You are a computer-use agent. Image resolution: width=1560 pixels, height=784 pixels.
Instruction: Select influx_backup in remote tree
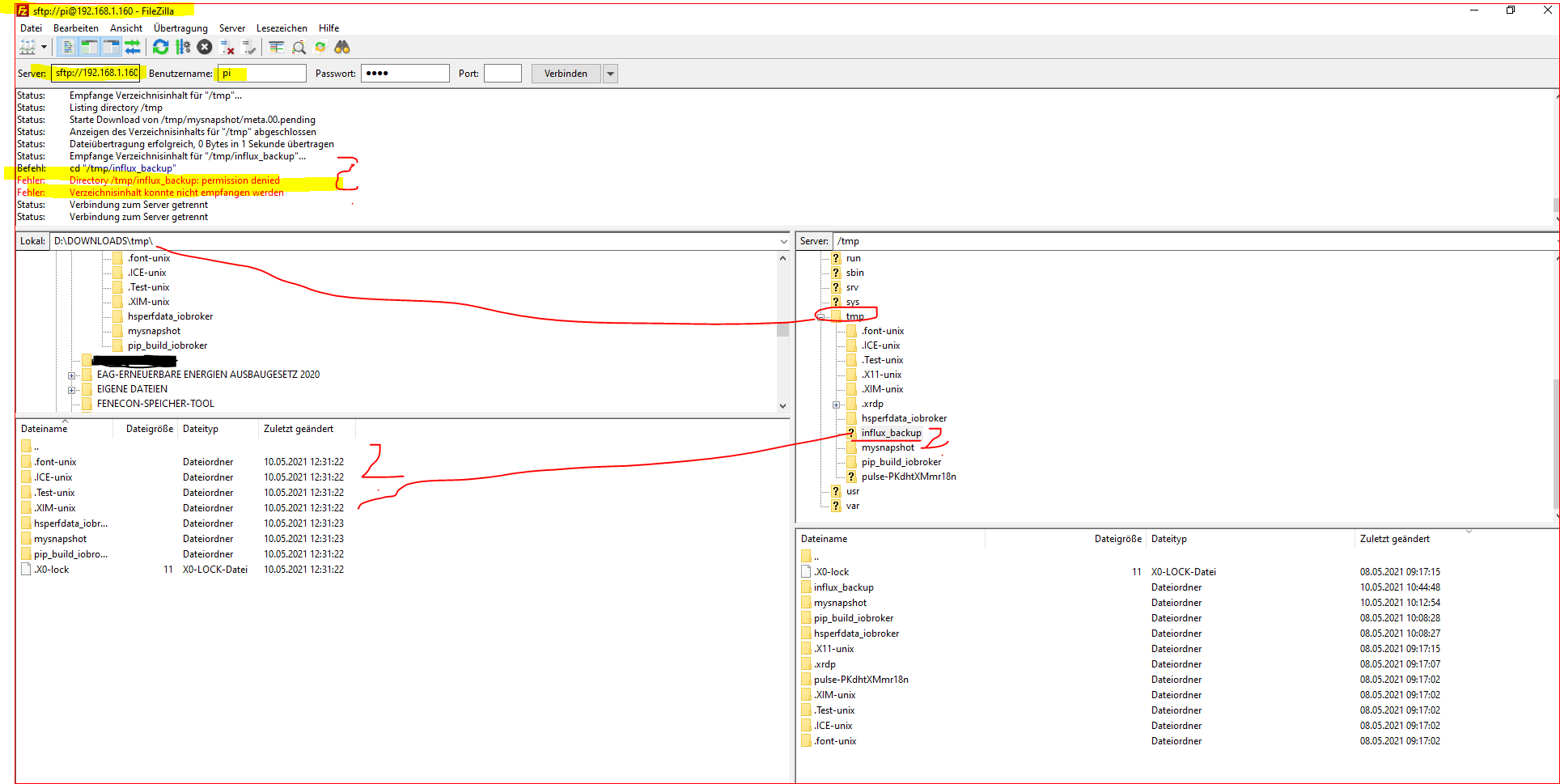891,433
